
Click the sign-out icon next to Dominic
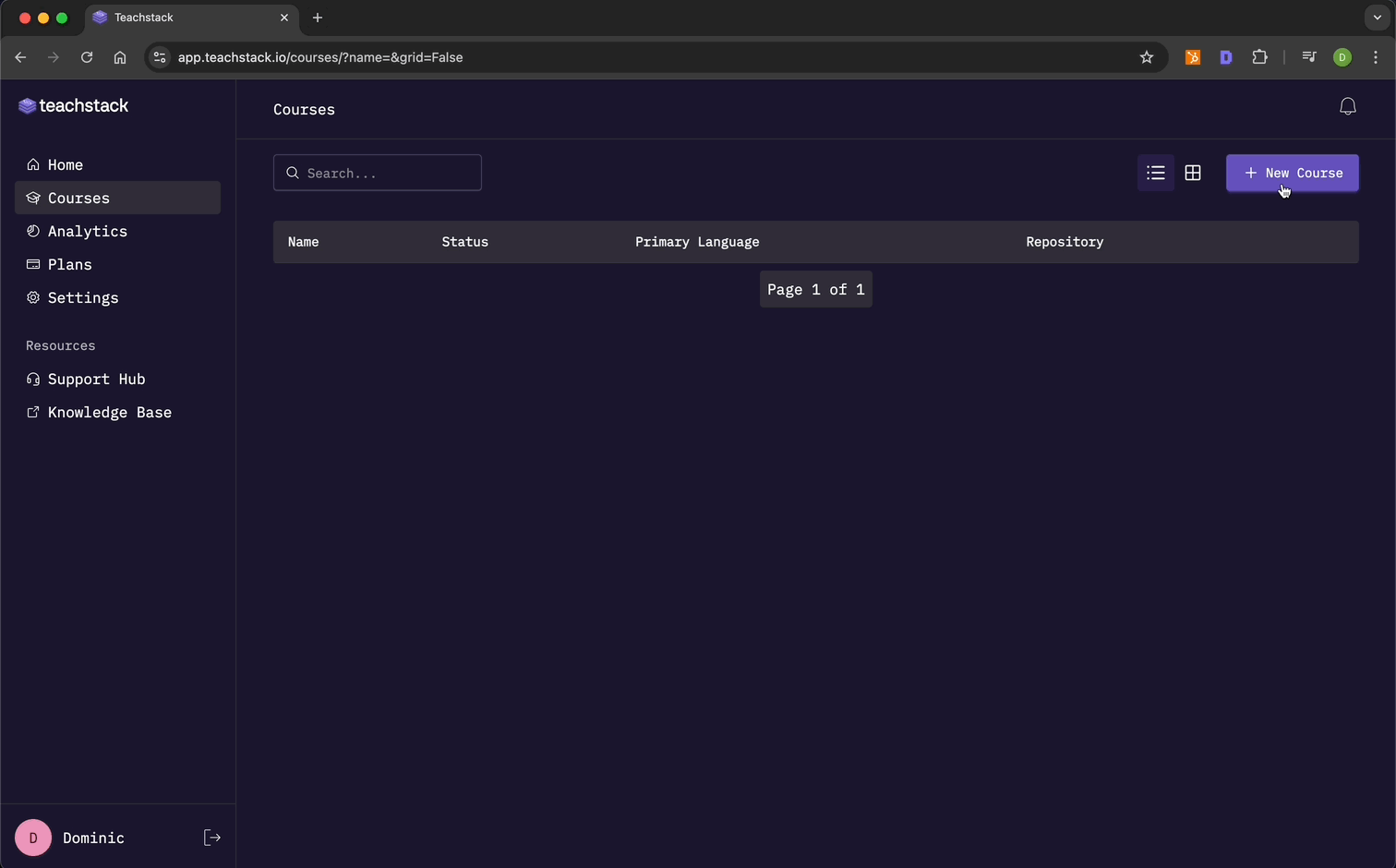pos(212,837)
